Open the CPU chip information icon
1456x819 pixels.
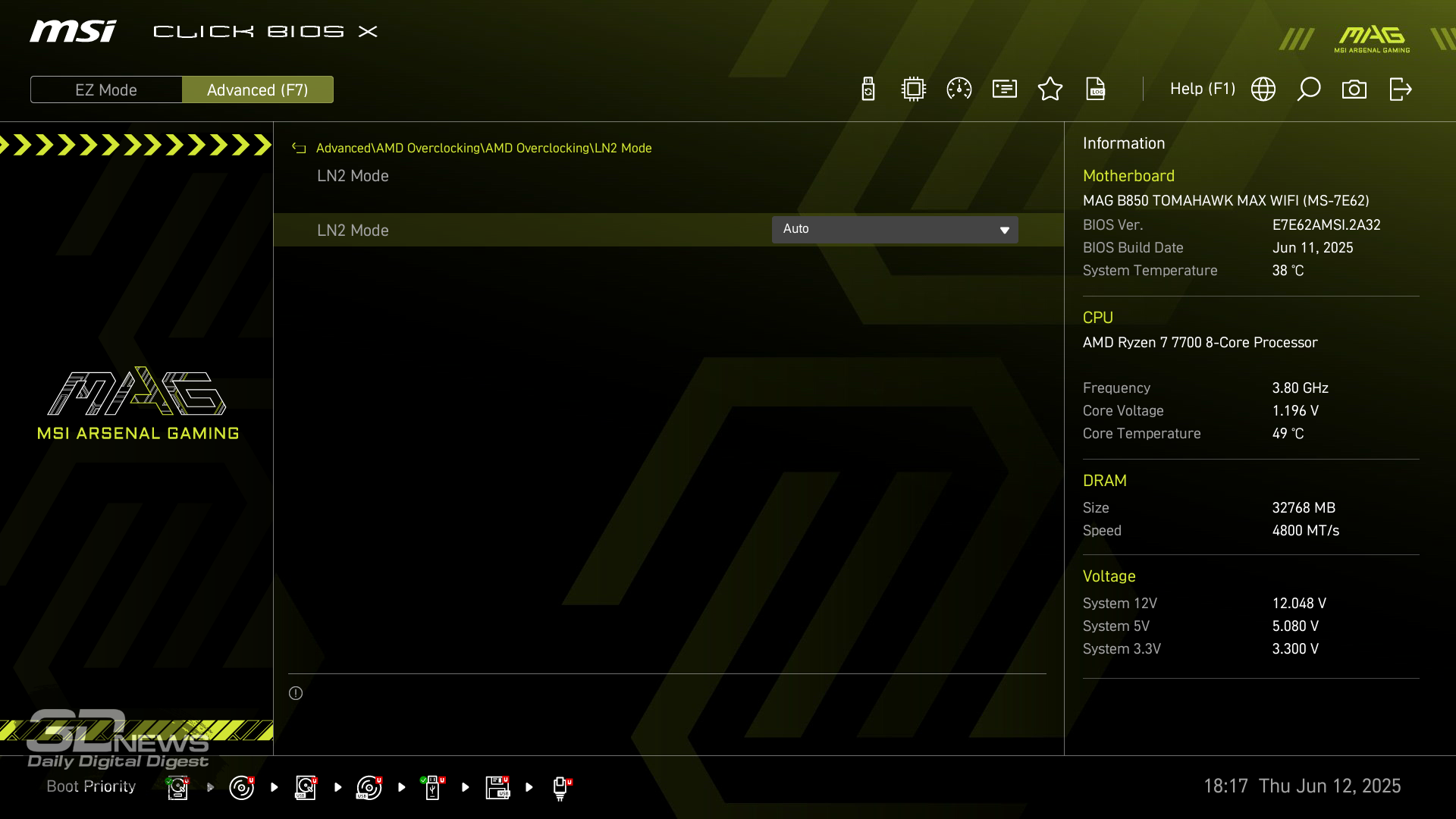(x=914, y=89)
